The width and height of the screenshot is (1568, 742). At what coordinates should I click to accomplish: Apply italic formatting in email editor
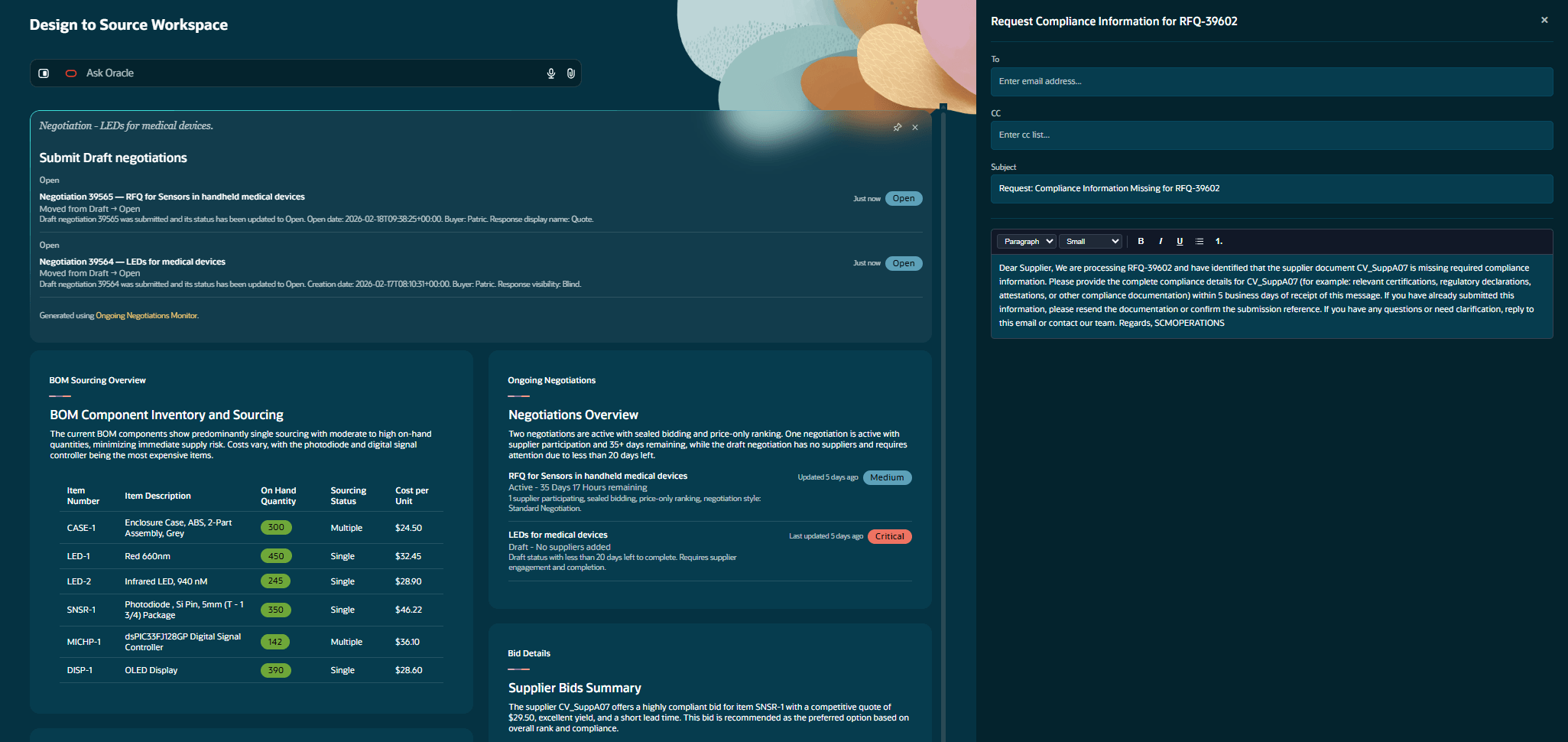tap(1161, 241)
